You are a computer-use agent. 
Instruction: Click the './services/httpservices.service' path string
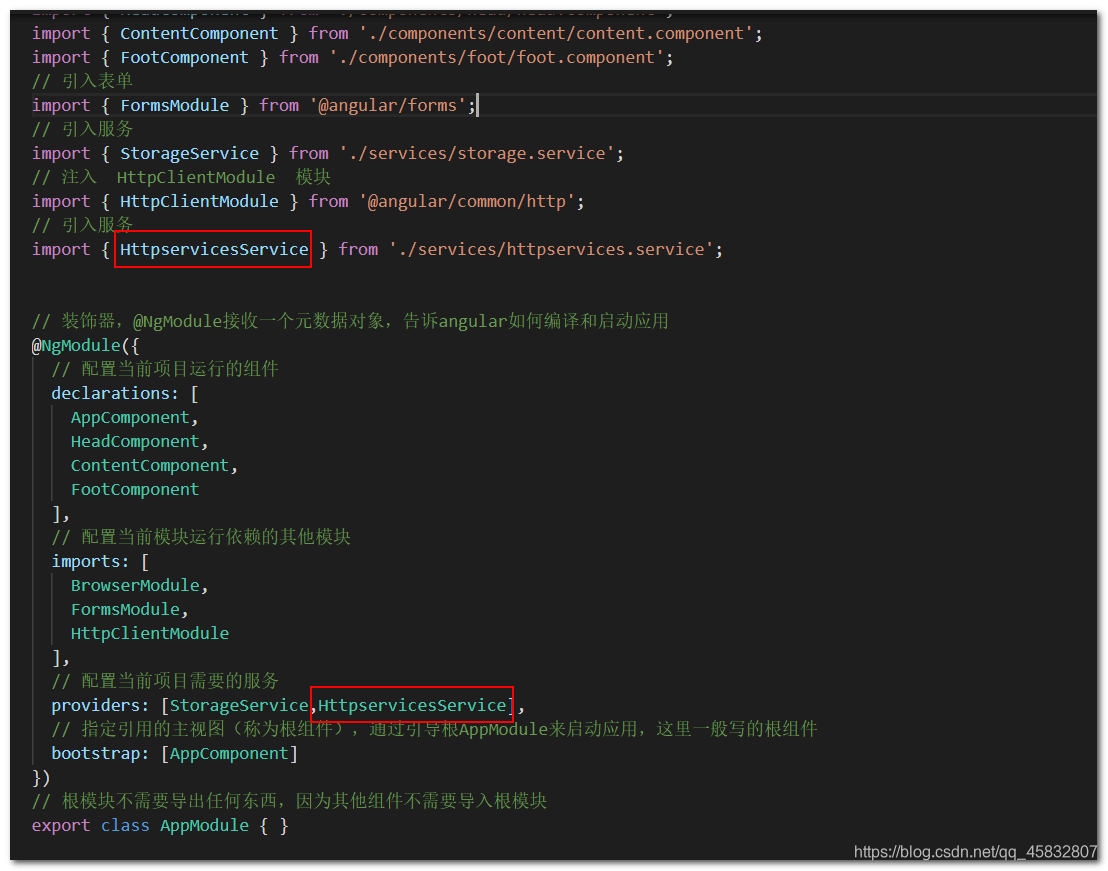pyautogui.click(x=551, y=249)
